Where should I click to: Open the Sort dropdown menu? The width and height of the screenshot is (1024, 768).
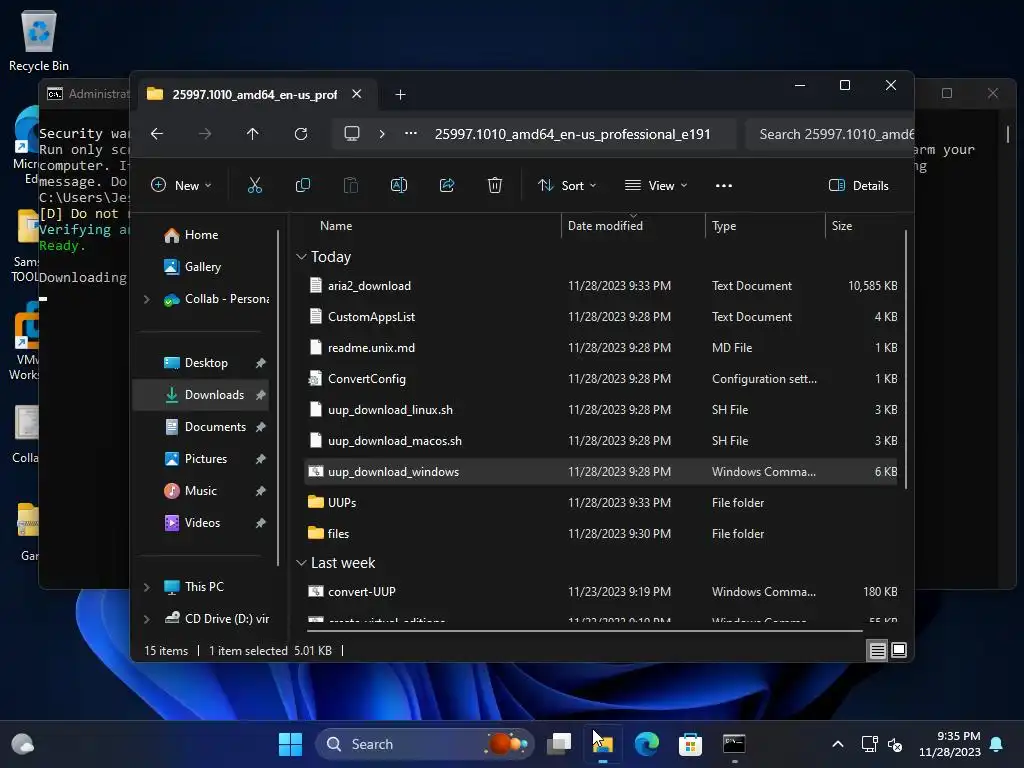(x=566, y=185)
